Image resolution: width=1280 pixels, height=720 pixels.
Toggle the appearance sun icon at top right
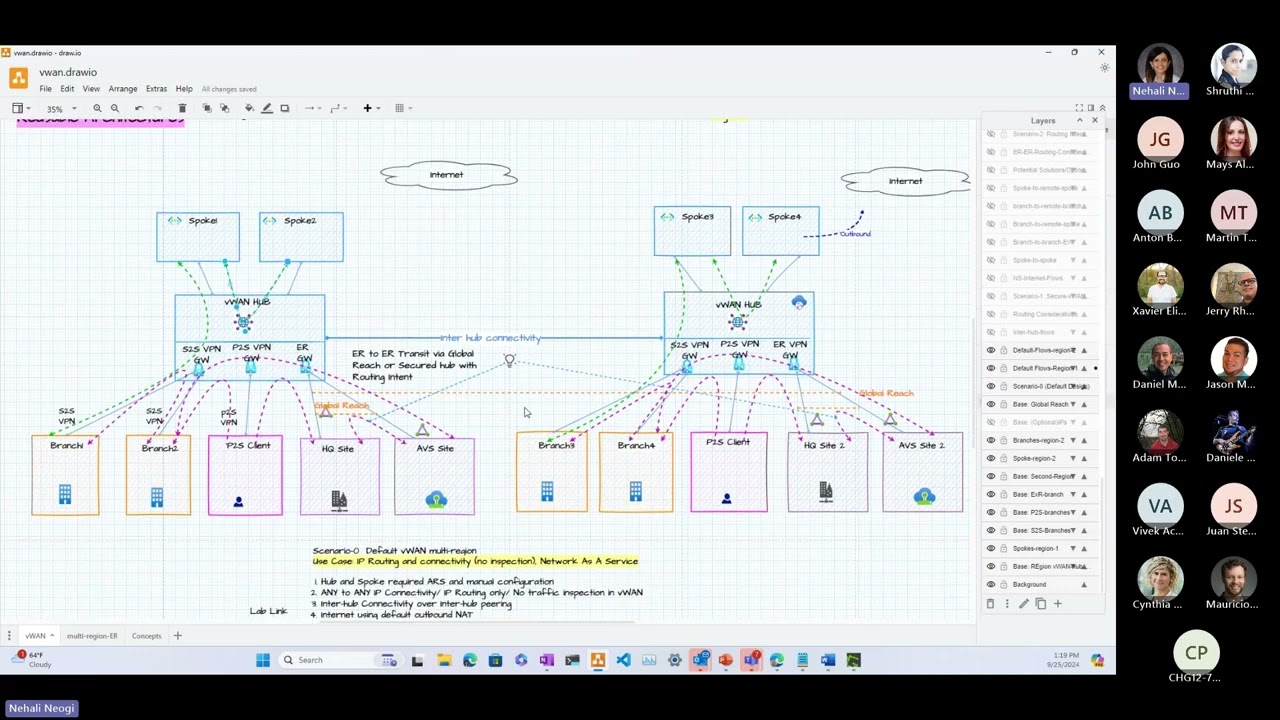click(1104, 68)
